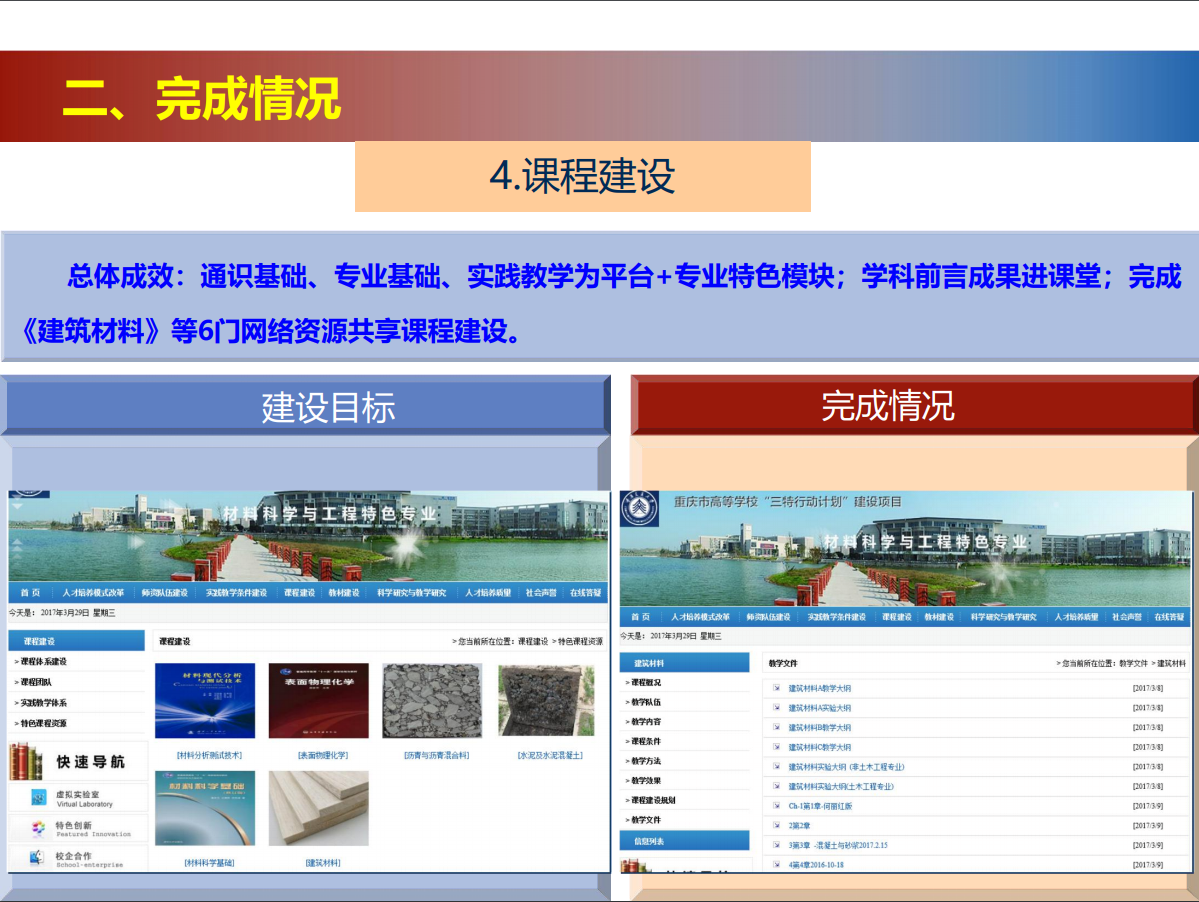Click the Featured Innovation colorful icon
The height and width of the screenshot is (902, 1199).
tap(39, 828)
